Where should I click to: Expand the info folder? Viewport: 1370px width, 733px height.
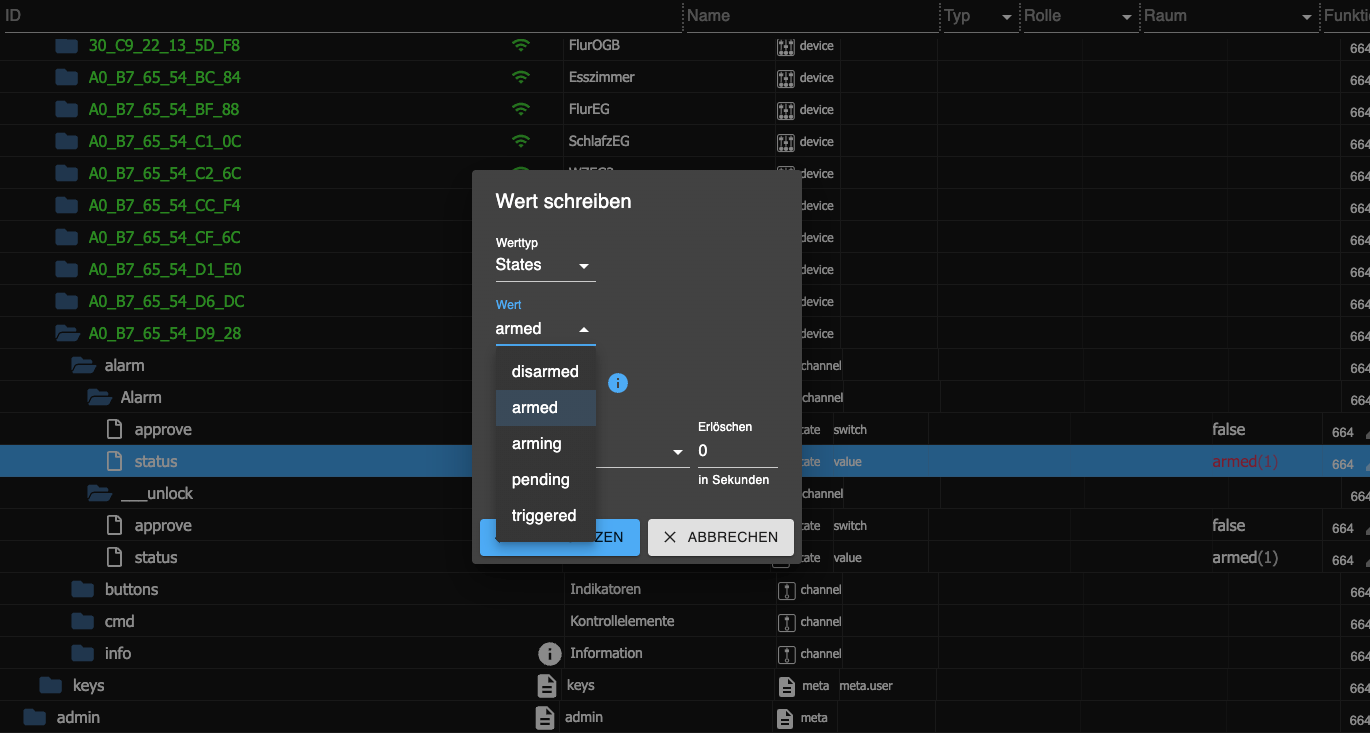point(82,653)
